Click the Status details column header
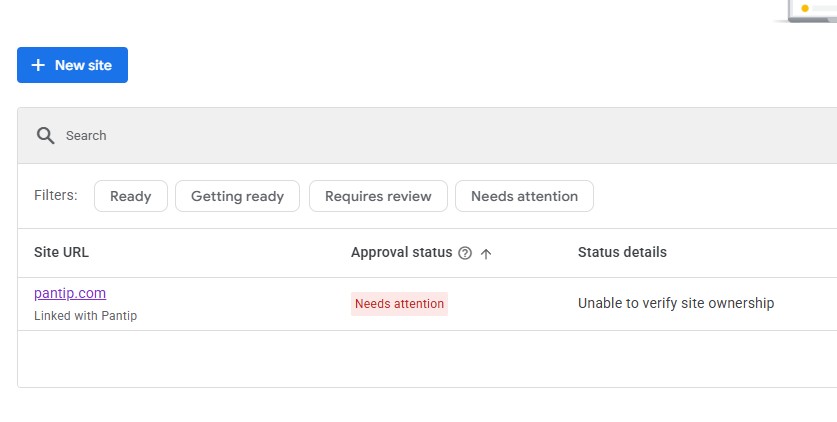Viewport: 837px width, 422px height. click(622, 252)
